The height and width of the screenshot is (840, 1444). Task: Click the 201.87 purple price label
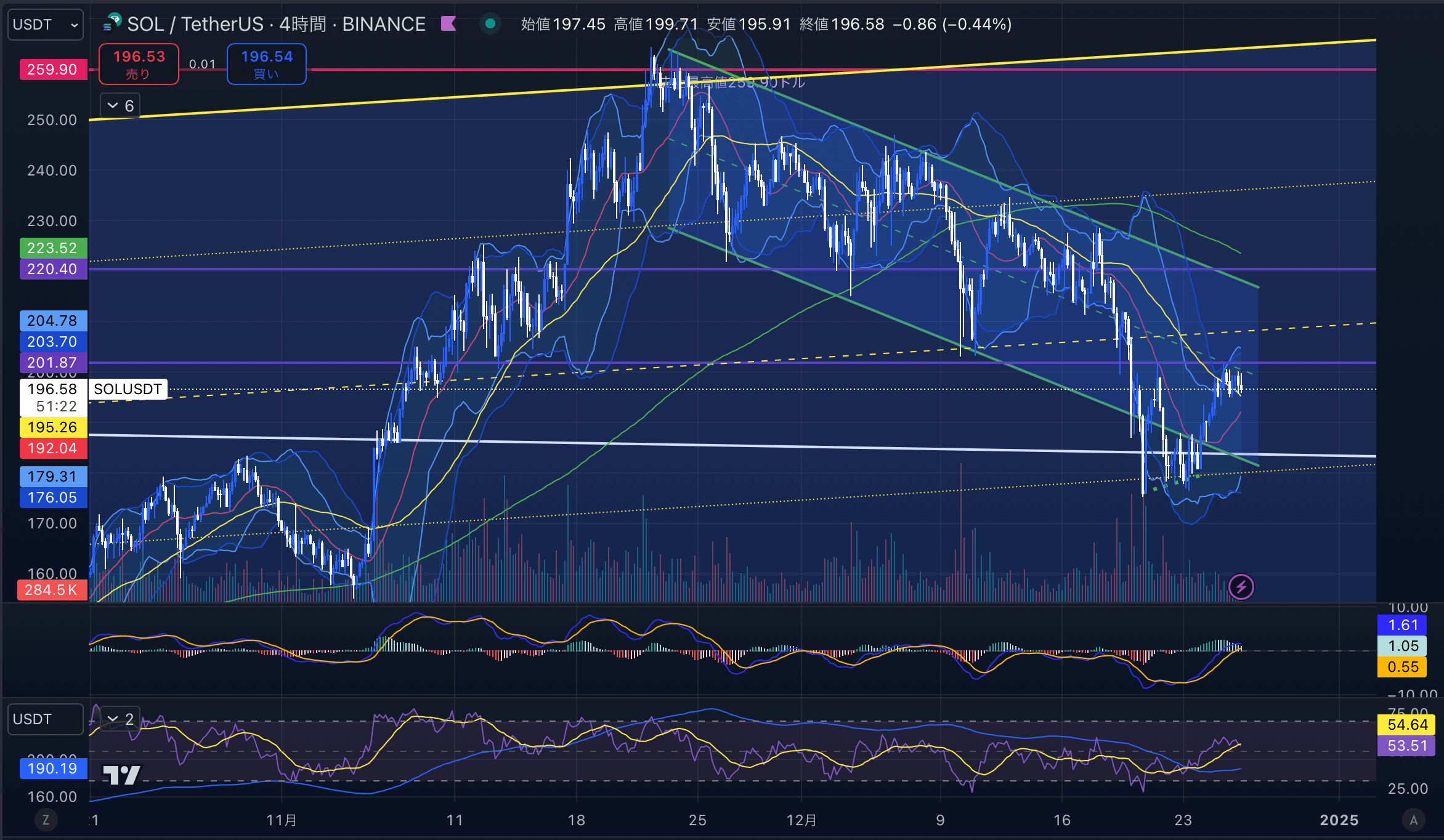[52, 363]
